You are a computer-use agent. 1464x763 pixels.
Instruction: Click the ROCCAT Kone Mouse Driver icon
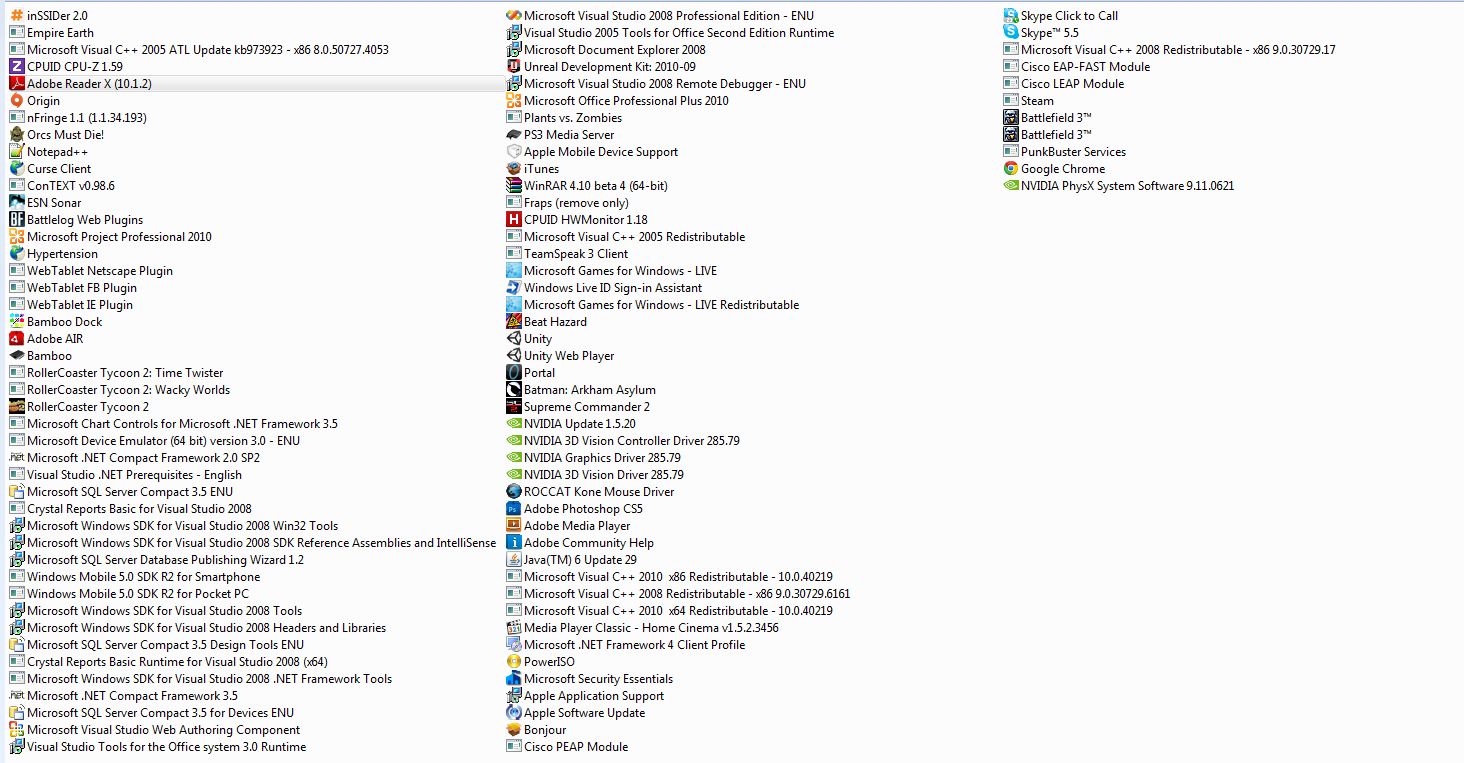514,492
